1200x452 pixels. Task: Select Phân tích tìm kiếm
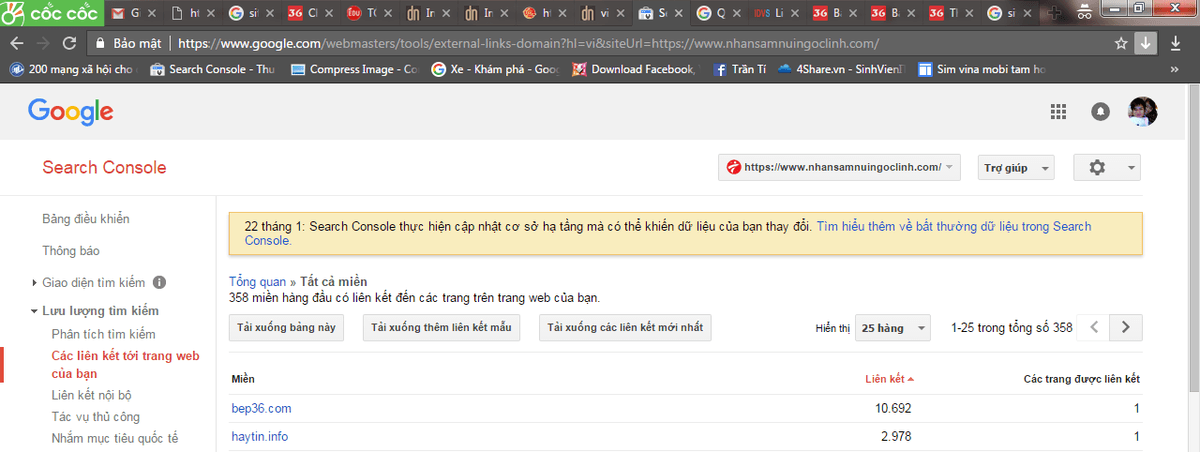[104, 334]
